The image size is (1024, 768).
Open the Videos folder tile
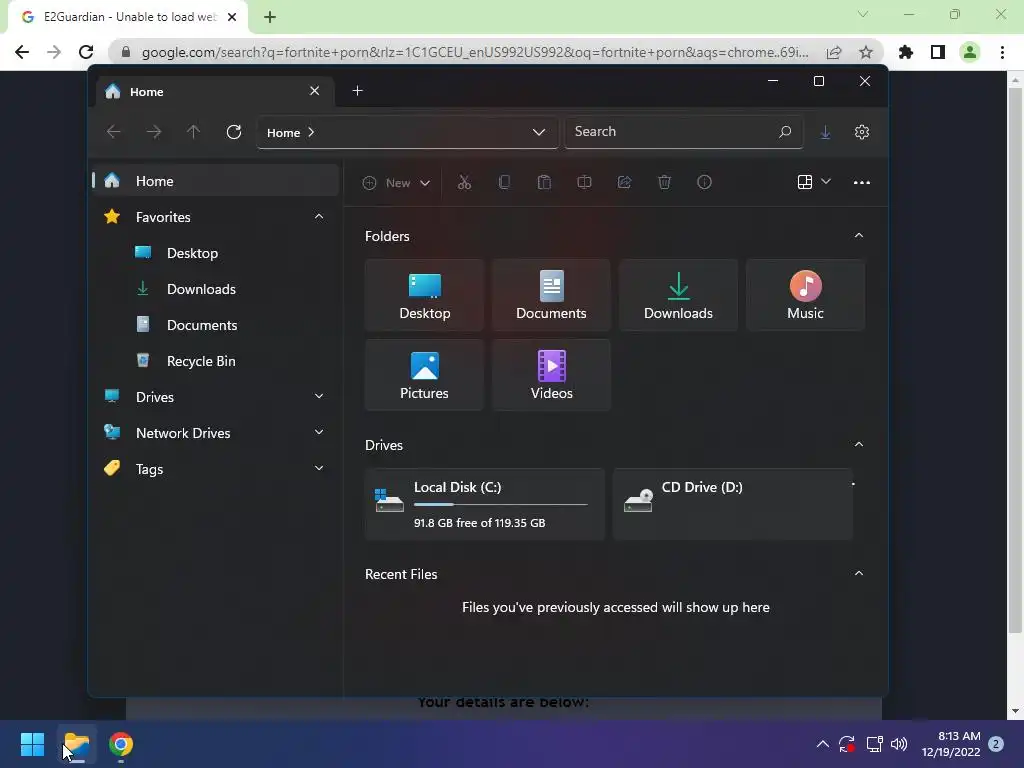pyautogui.click(x=551, y=375)
